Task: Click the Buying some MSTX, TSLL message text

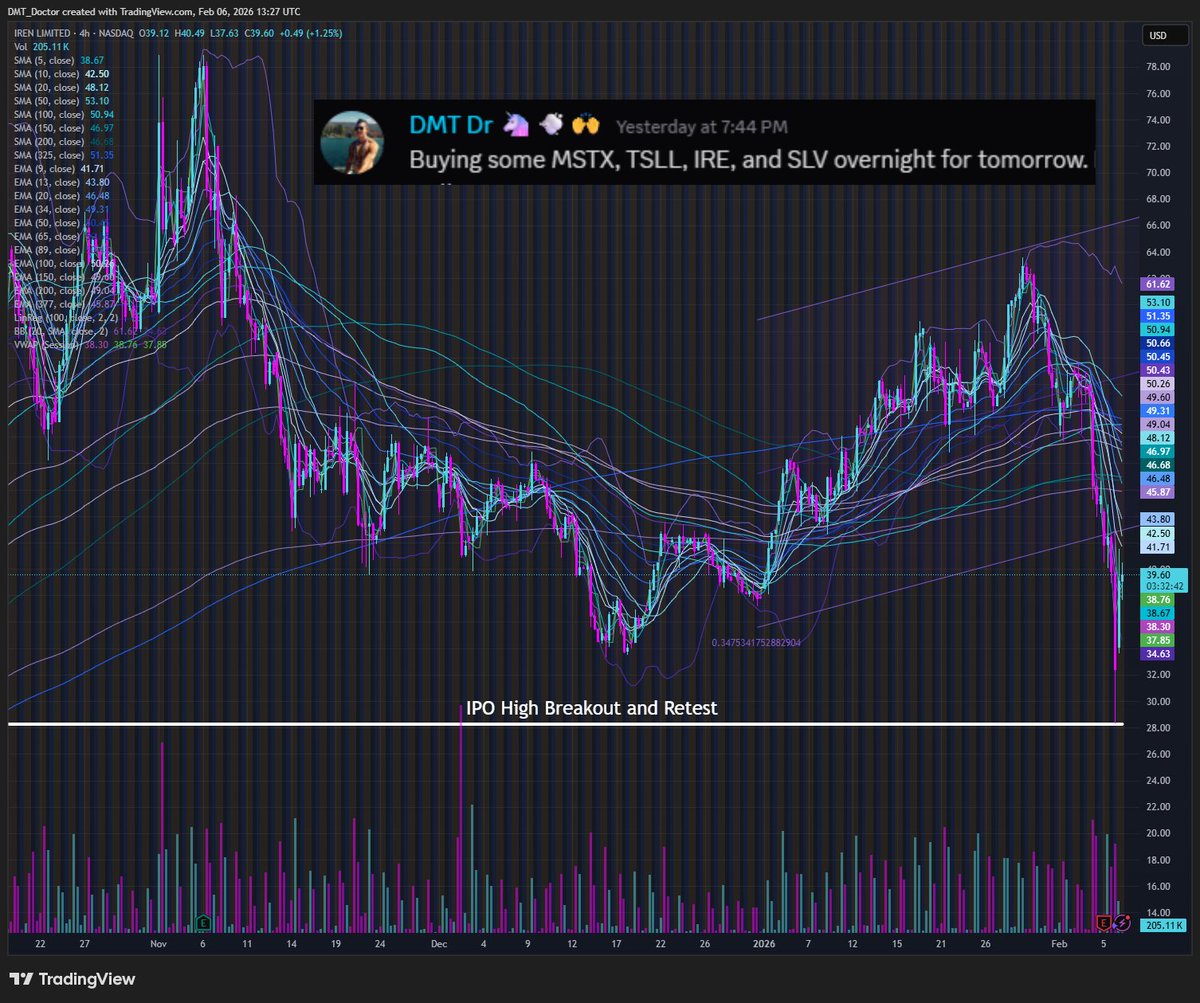Action: pyautogui.click(x=747, y=159)
